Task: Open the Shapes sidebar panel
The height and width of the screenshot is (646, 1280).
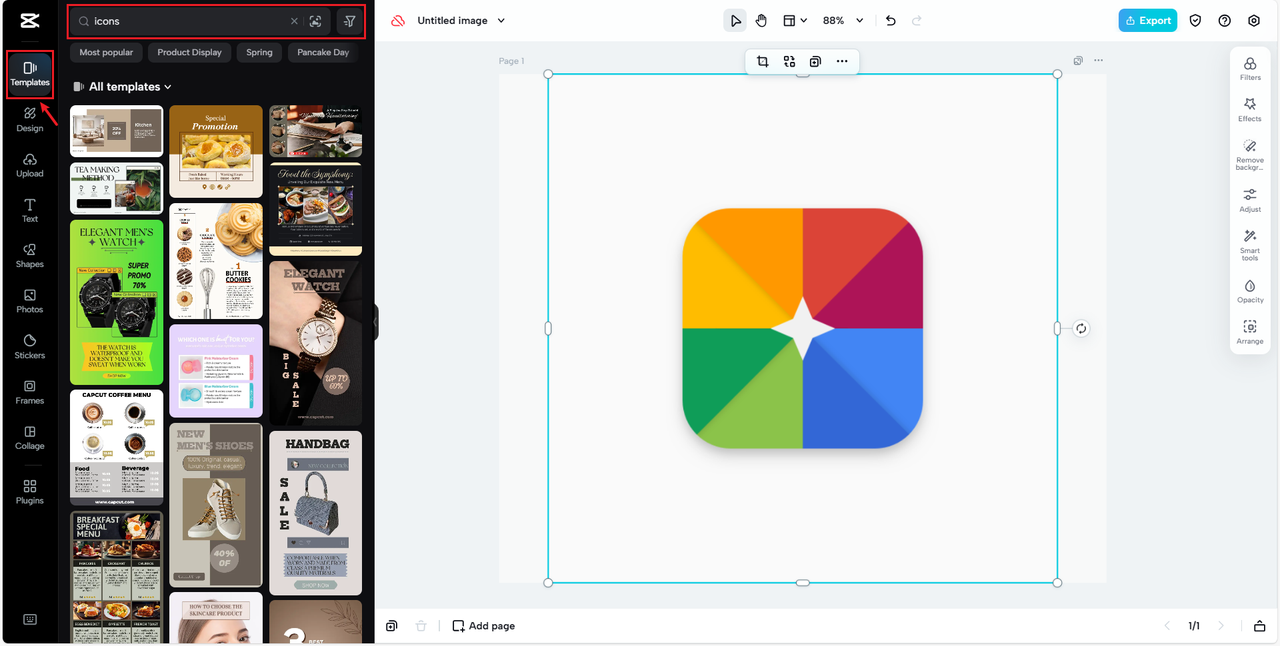Action: (30, 256)
